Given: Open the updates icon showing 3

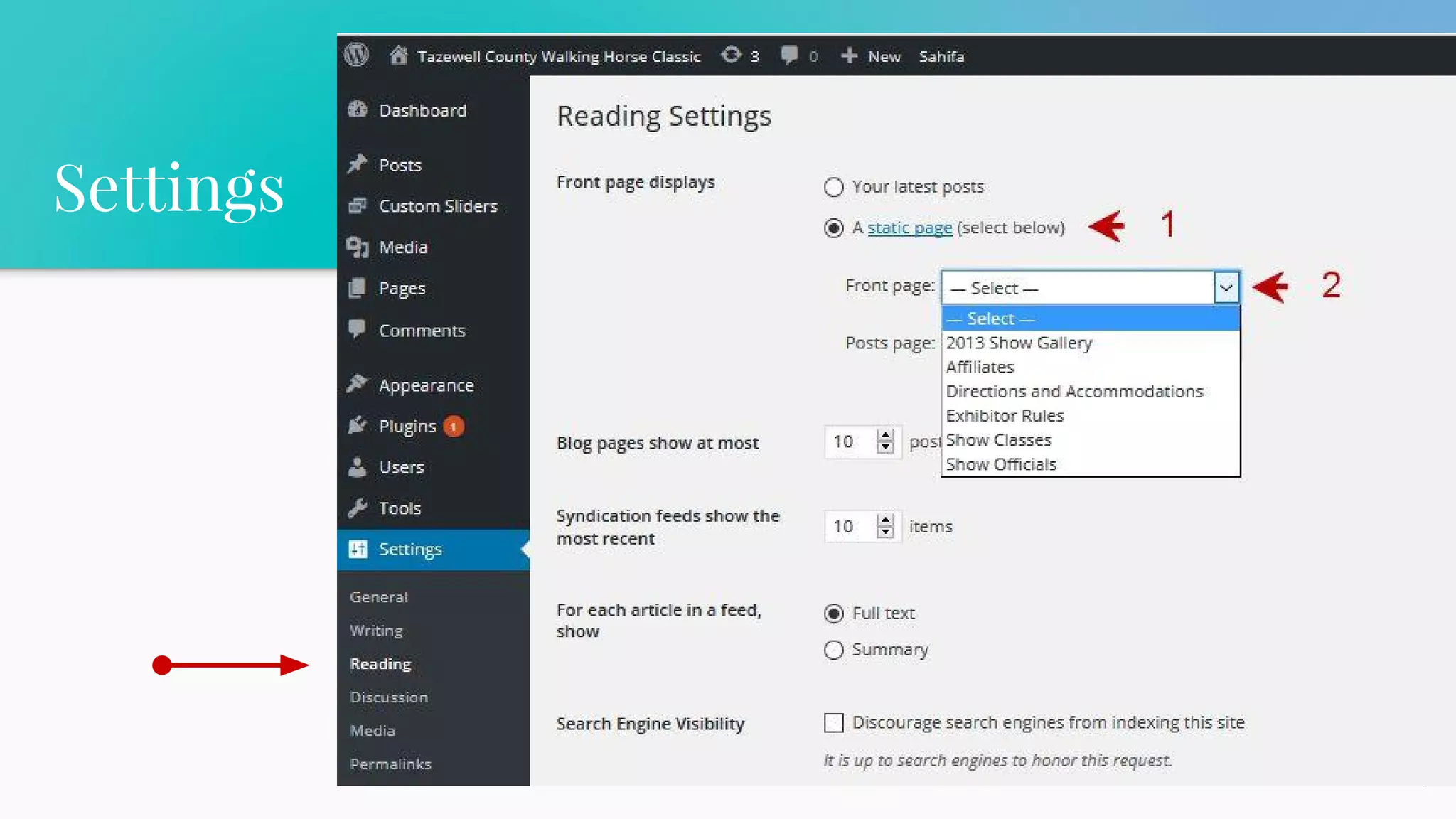Looking at the screenshot, I should pyautogui.click(x=732, y=55).
